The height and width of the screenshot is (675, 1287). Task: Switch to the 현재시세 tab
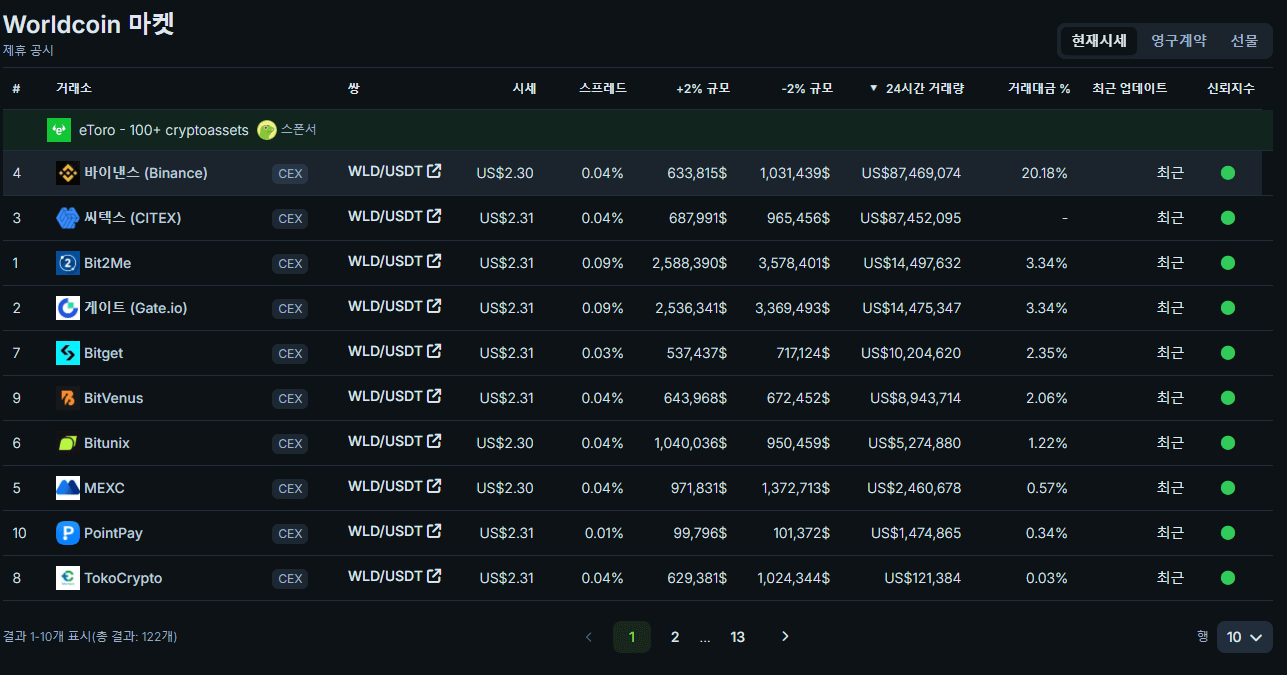(x=1099, y=41)
